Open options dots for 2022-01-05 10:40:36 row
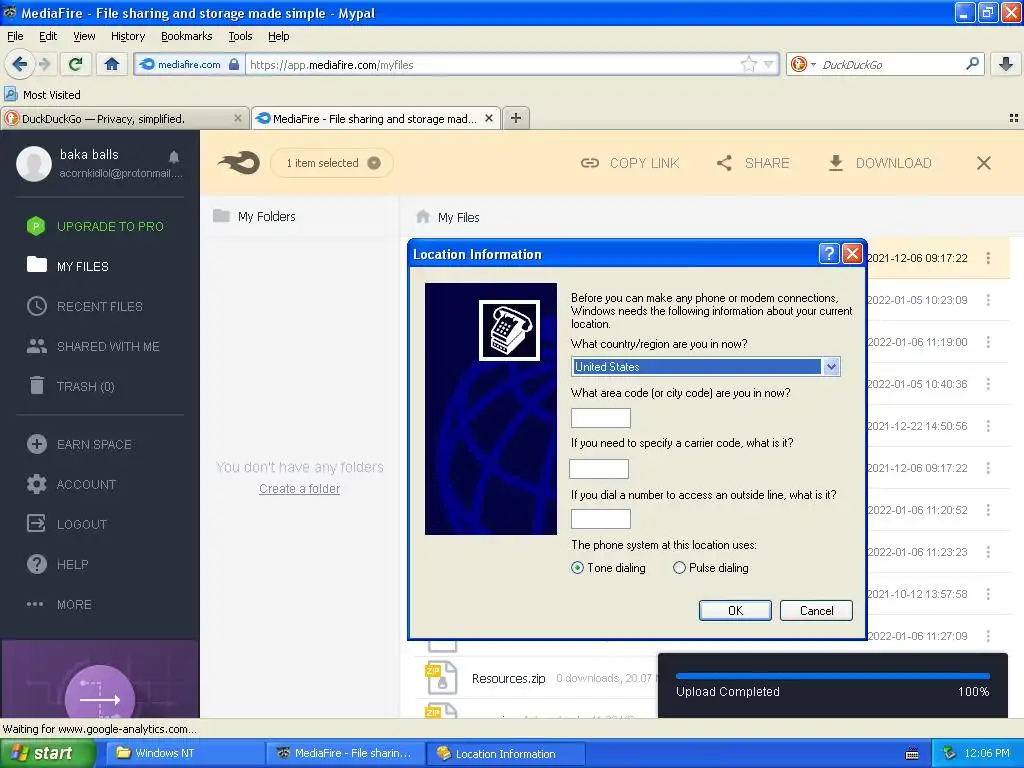 [988, 384]
